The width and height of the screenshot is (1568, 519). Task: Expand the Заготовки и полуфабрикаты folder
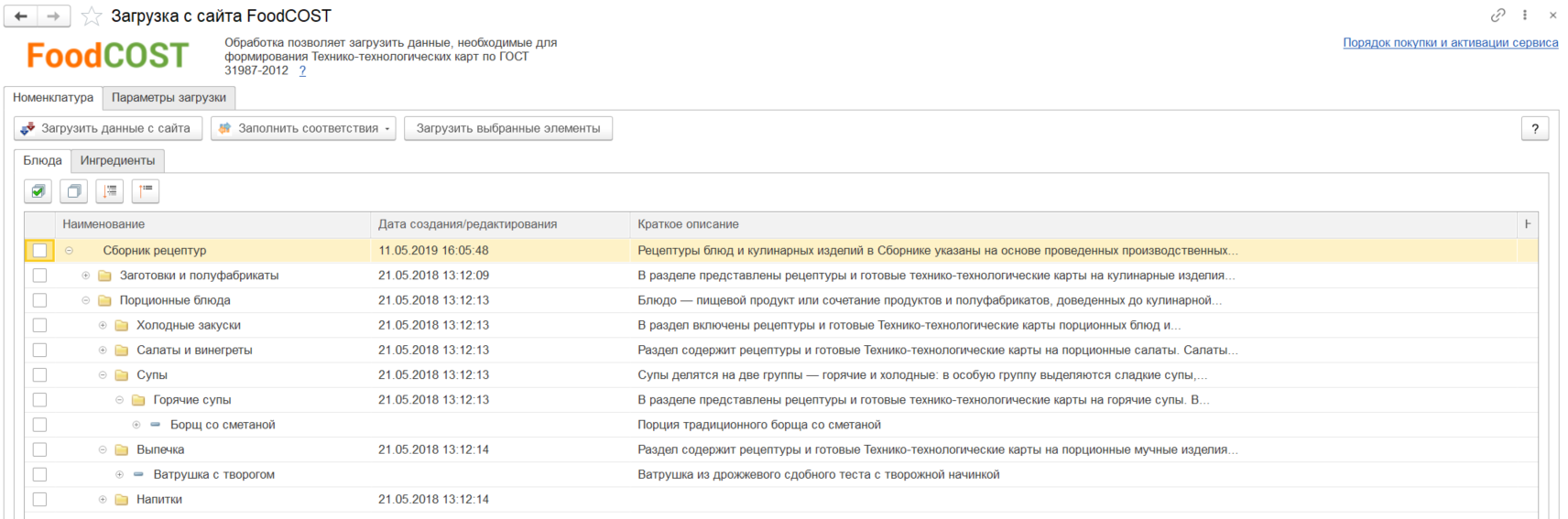[86, 276]
